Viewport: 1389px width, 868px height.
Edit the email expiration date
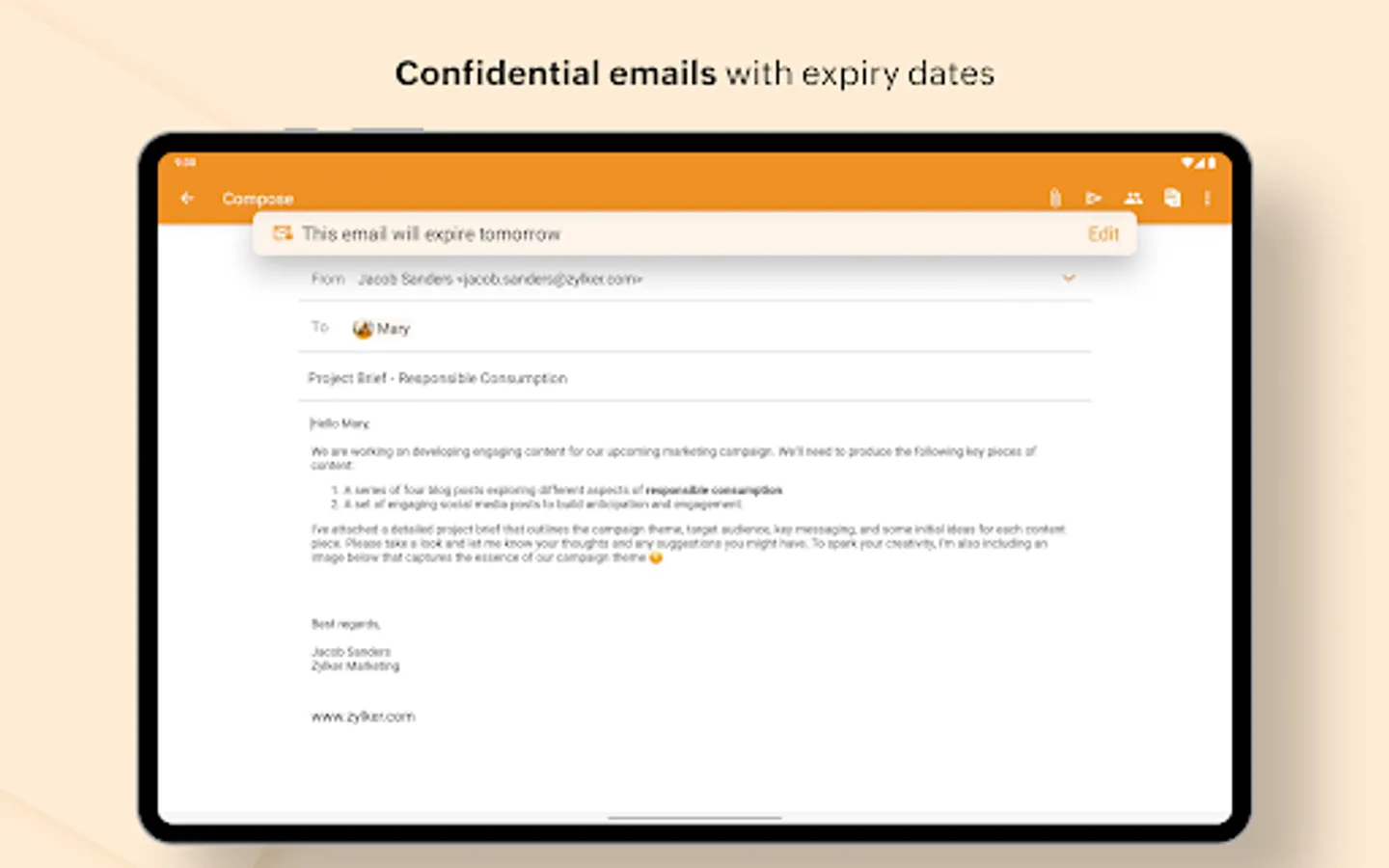pyautogui.click(x=1103, y=233)
